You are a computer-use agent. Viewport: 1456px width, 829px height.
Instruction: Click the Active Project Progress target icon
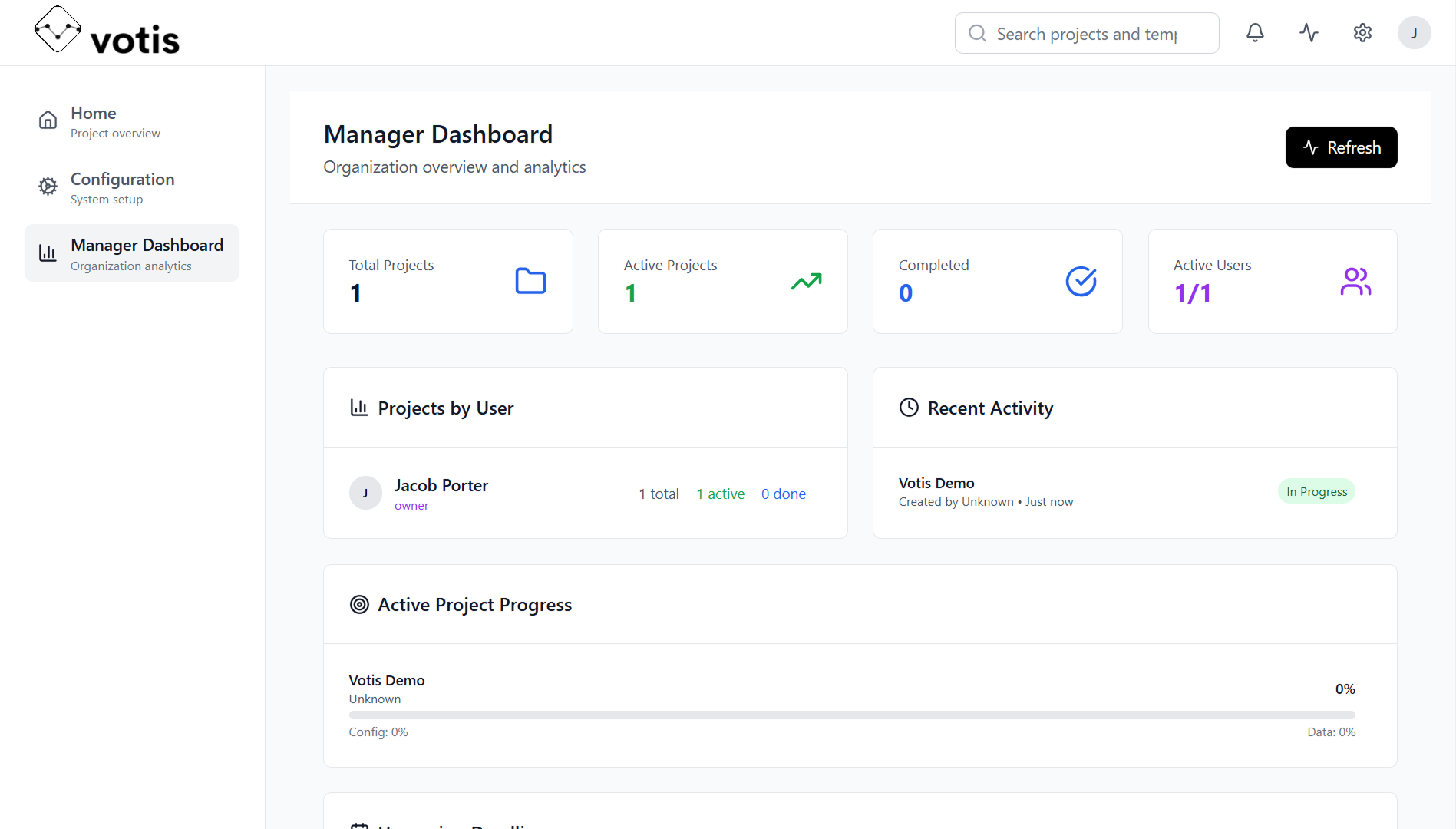coord(358,605)
